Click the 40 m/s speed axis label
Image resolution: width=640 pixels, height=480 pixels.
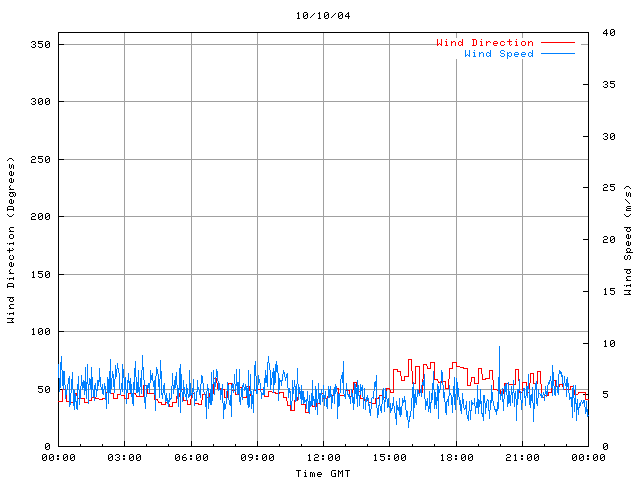[x=609, y=32]
